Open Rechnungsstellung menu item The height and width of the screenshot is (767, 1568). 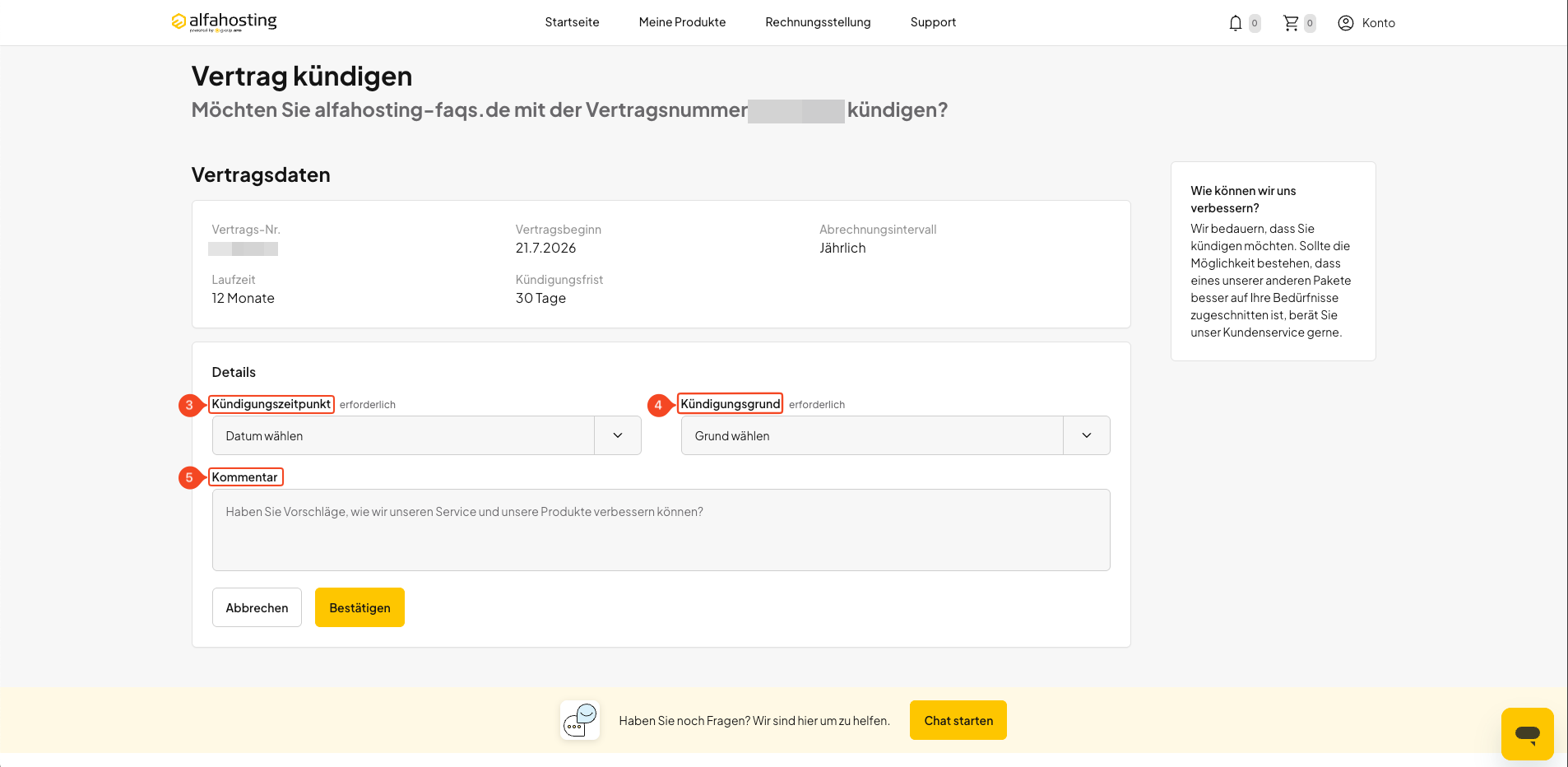click(818, 22)
